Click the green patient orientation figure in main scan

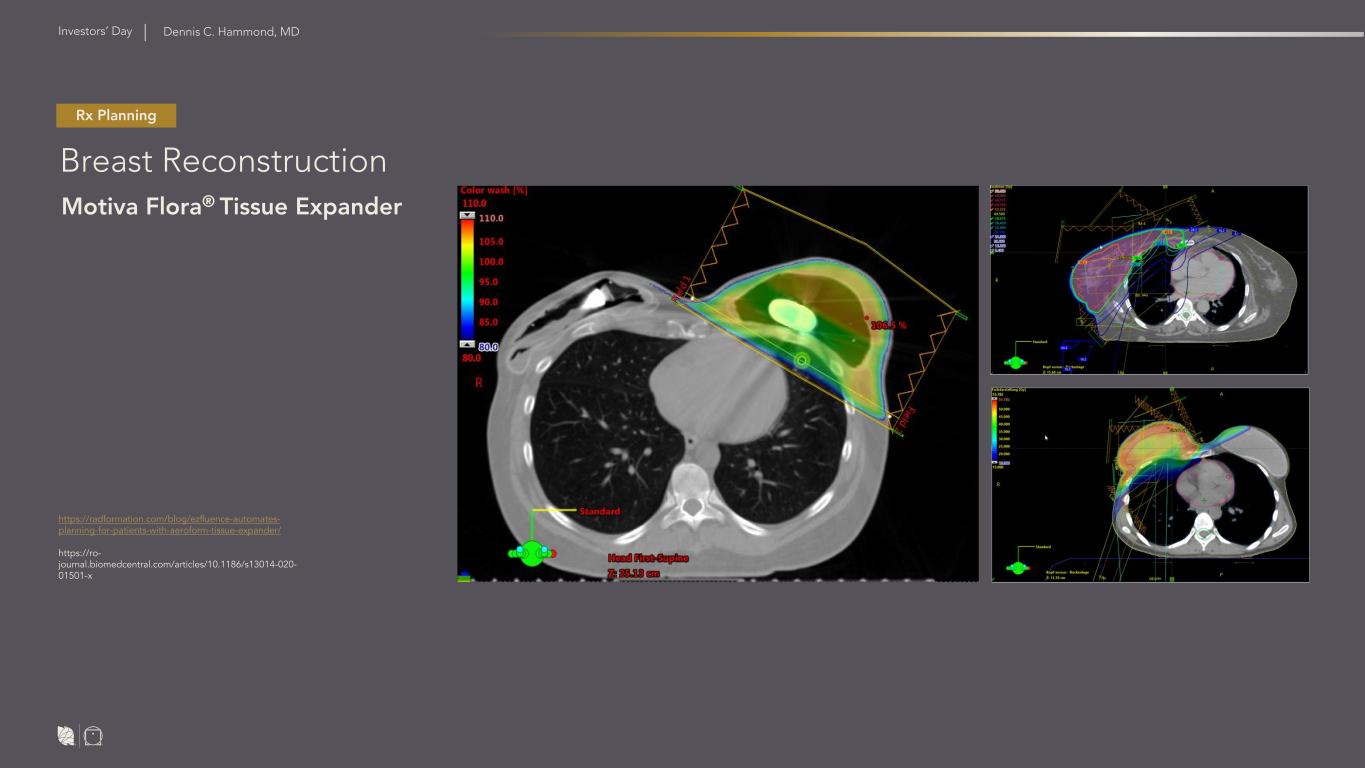click(532, 553)
